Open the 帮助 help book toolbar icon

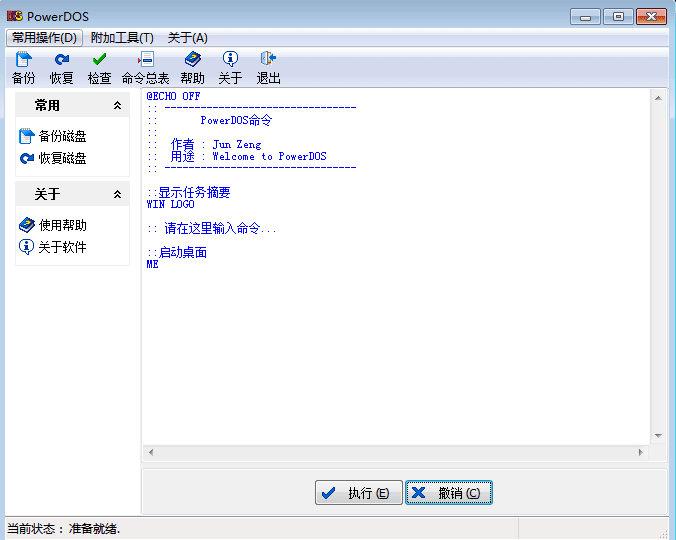click(x=193, y=59)
